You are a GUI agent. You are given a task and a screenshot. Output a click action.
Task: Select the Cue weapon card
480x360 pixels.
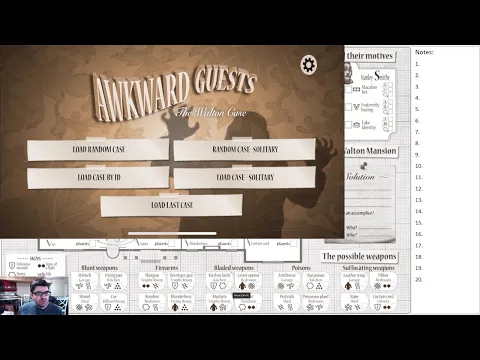pyautogui.click(x=113, y=302)
